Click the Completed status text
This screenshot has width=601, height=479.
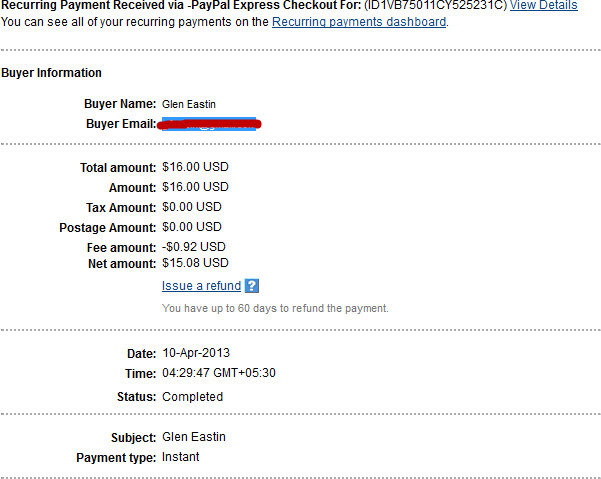192,397
